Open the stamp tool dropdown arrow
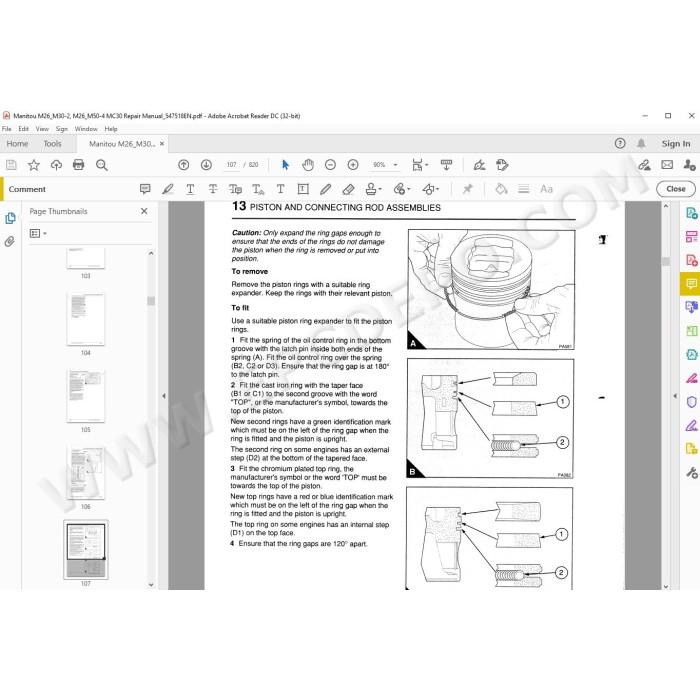Viewport: 700px width, 700px height. tap(380, 189)
